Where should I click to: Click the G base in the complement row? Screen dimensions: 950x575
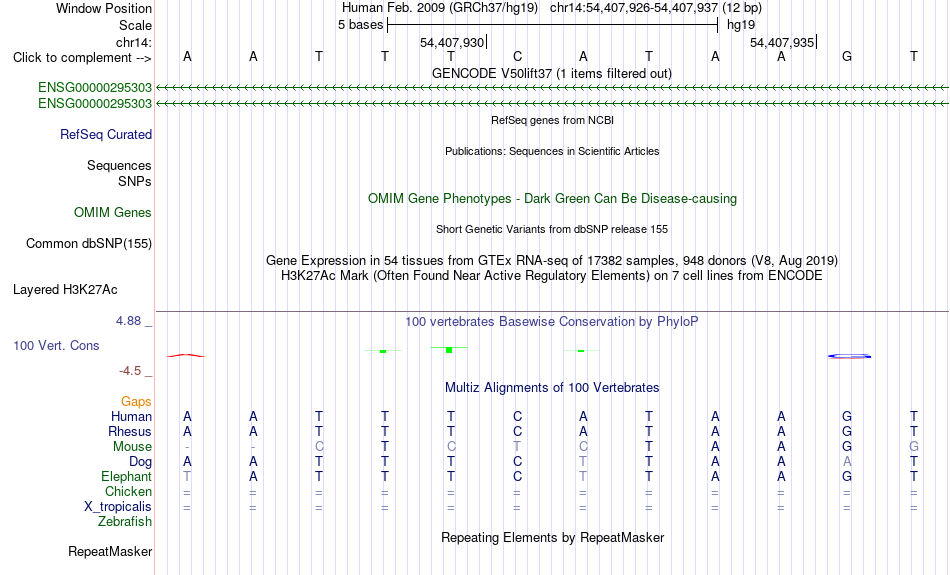(847, 56)
